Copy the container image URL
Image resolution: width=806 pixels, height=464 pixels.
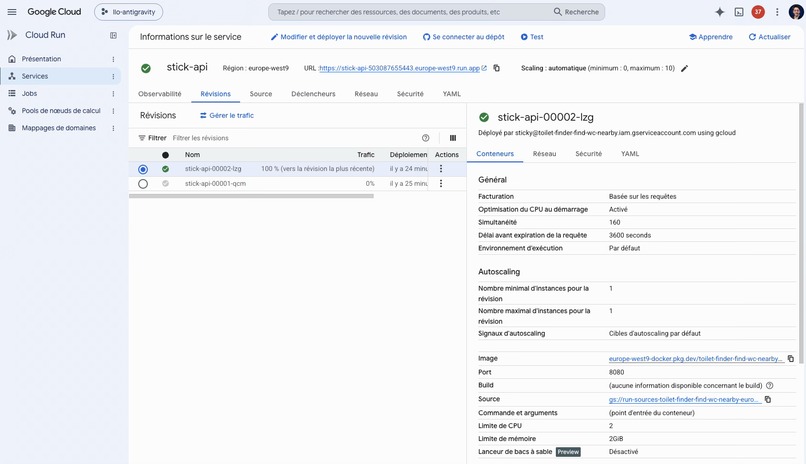tap(791, 359)
